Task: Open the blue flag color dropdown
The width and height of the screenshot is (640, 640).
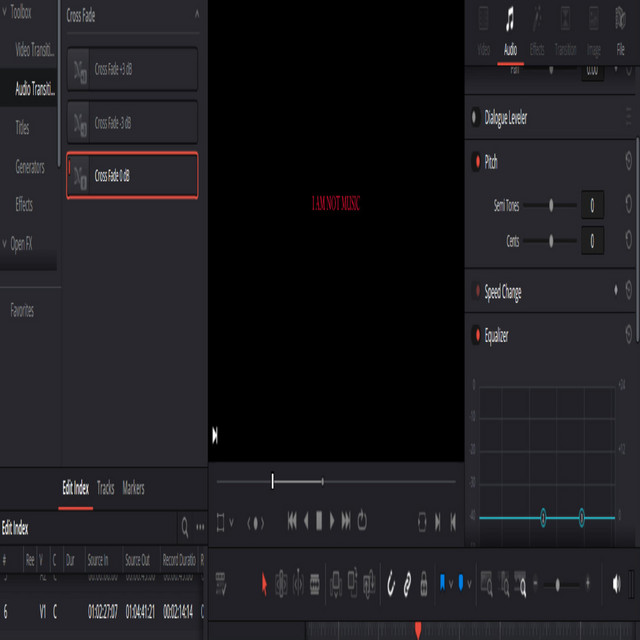Action: coord(451,582)
